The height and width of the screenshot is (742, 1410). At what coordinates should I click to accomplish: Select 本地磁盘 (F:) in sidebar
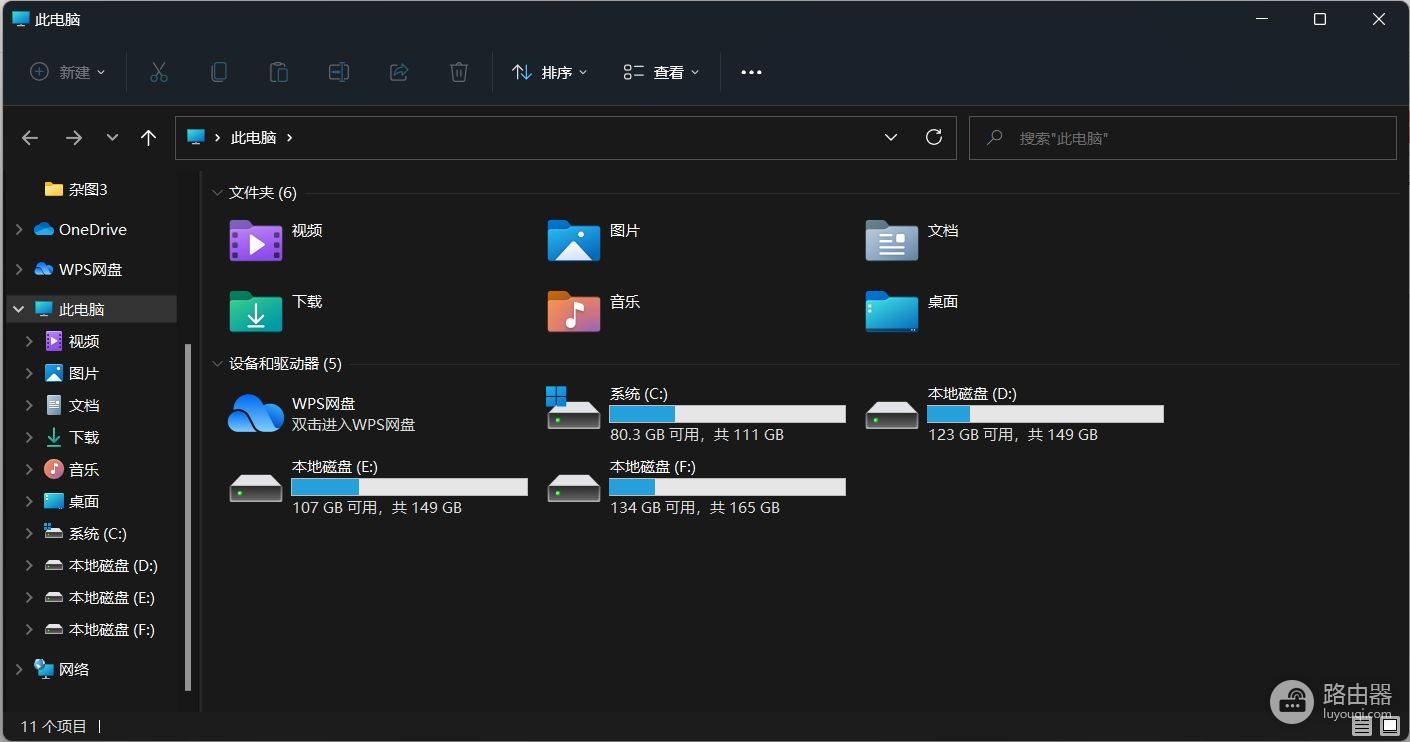click(100, 629)
